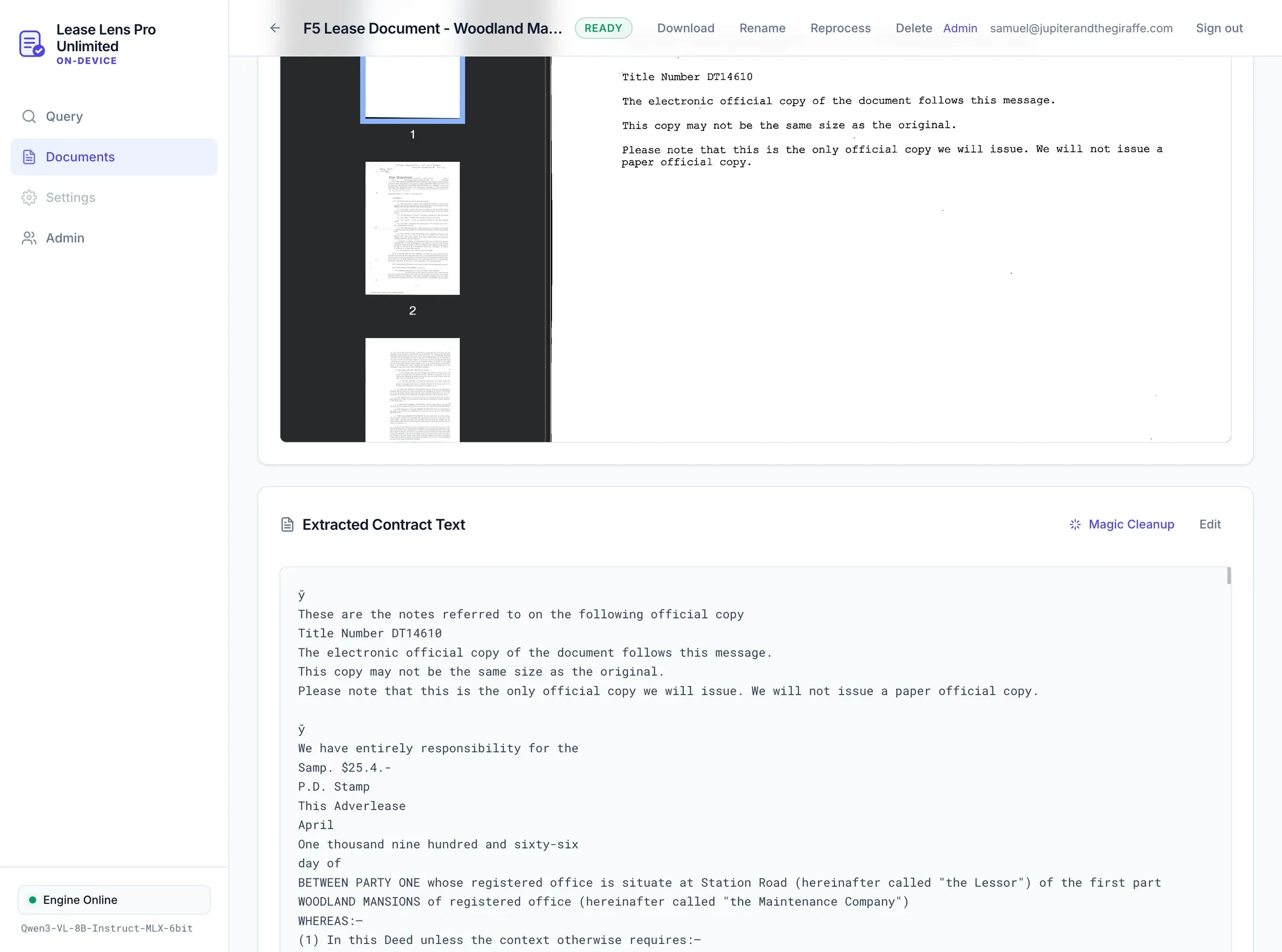Click the 'Samp. $25.4.-' line
Image resolution: width=1282 pixels, height=952 pixels.
click(x=344, y=768)
